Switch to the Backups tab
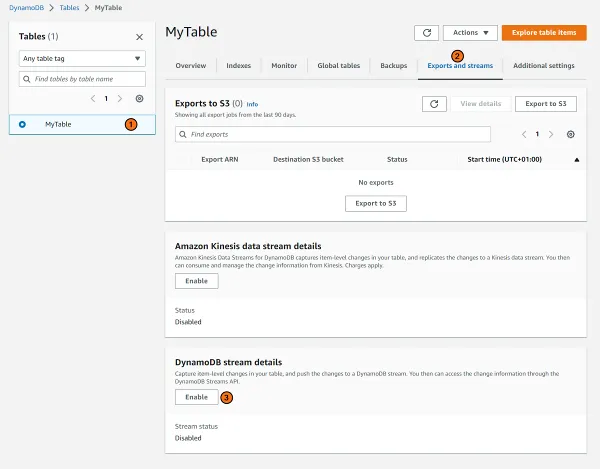 coord(393,66)
